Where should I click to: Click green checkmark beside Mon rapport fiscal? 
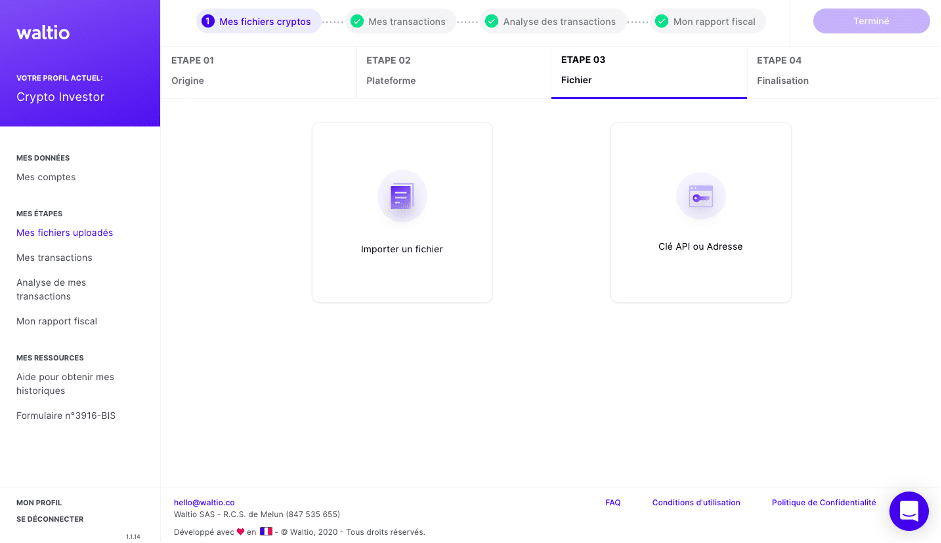(661, 21)
